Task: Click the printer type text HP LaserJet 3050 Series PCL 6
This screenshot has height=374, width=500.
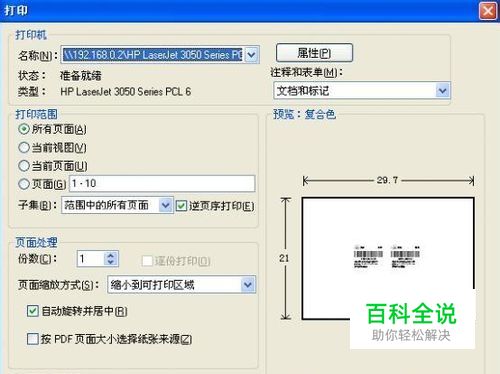Action: [126, 91]
